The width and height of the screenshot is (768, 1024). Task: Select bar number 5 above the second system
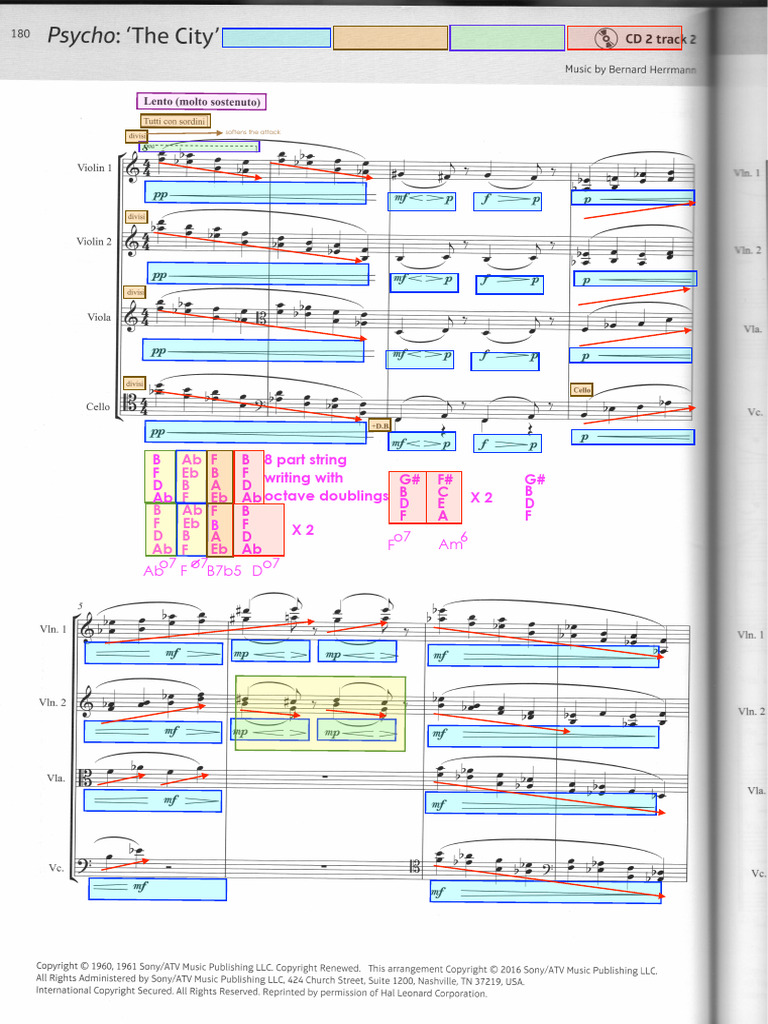click(80, 605)
